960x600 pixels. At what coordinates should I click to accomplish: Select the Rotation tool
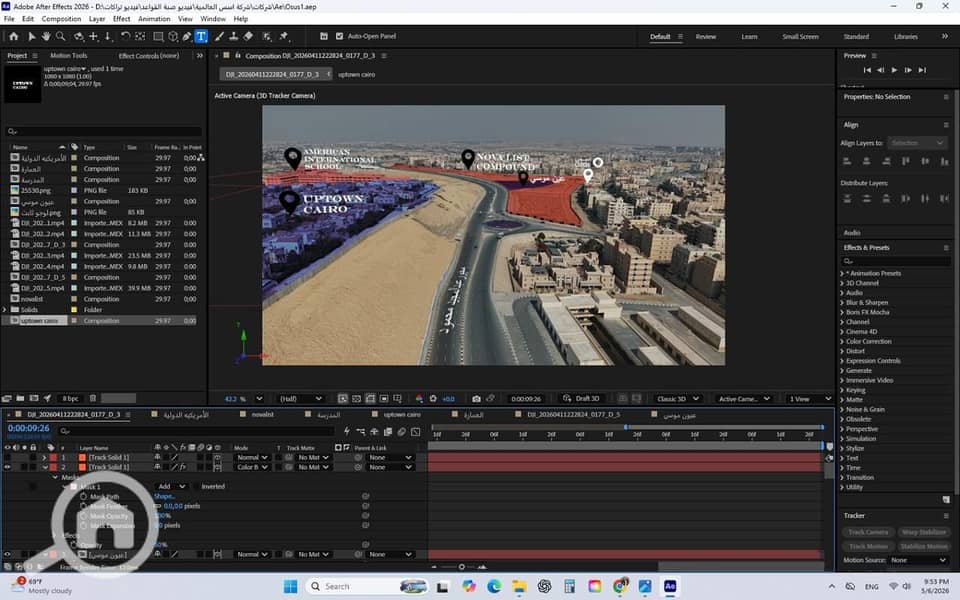coord(125,37)
